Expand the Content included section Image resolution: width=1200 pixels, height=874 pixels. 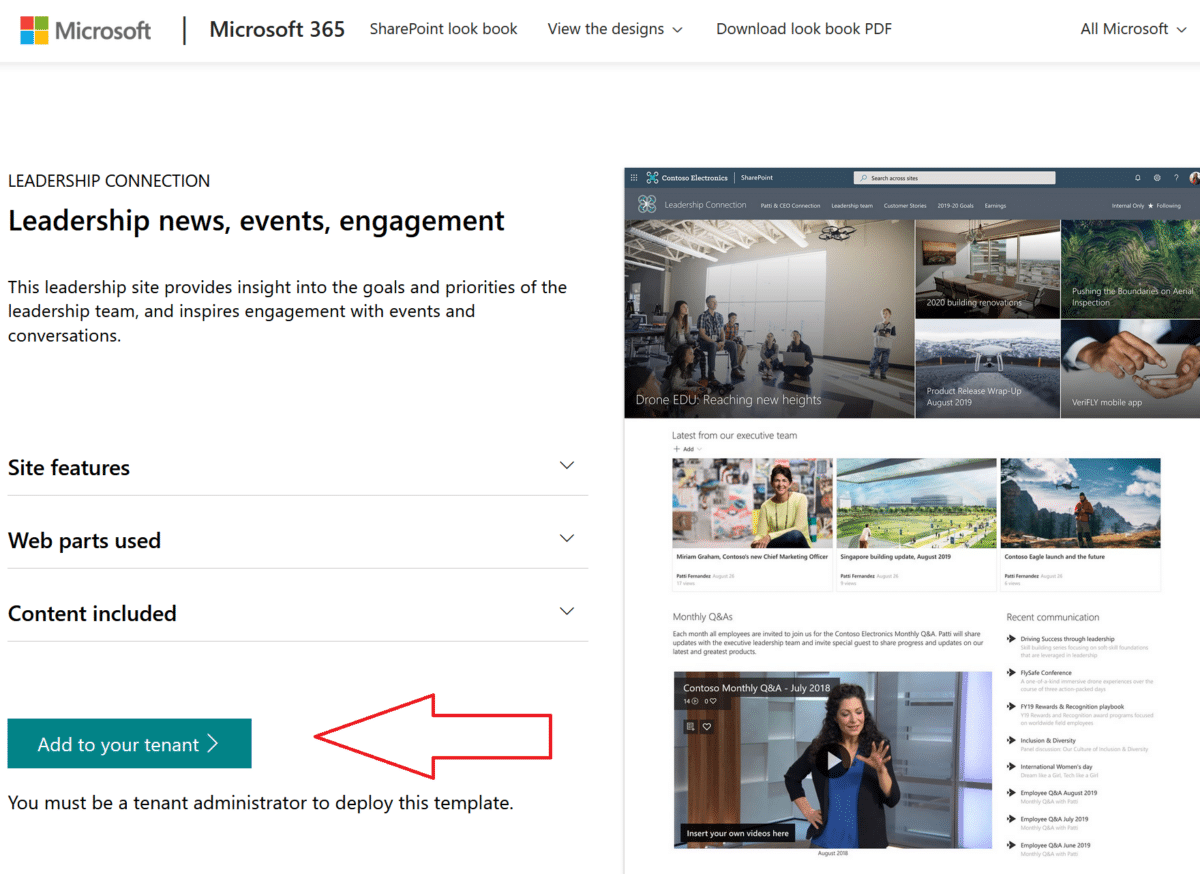[x=567, y=612]
